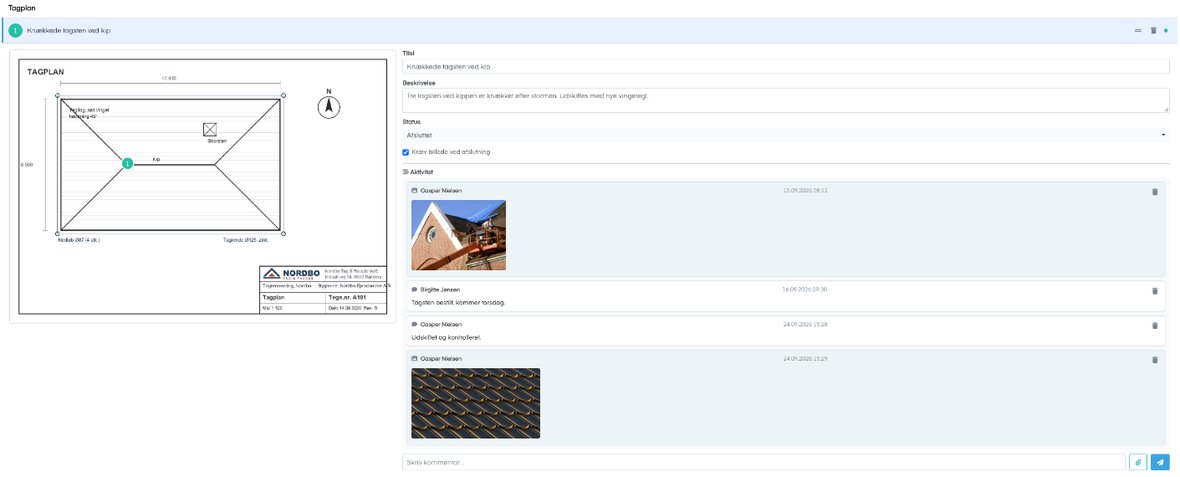
Task: Click the 'Skriv kommentar...' input
Action: pos(764,462)
